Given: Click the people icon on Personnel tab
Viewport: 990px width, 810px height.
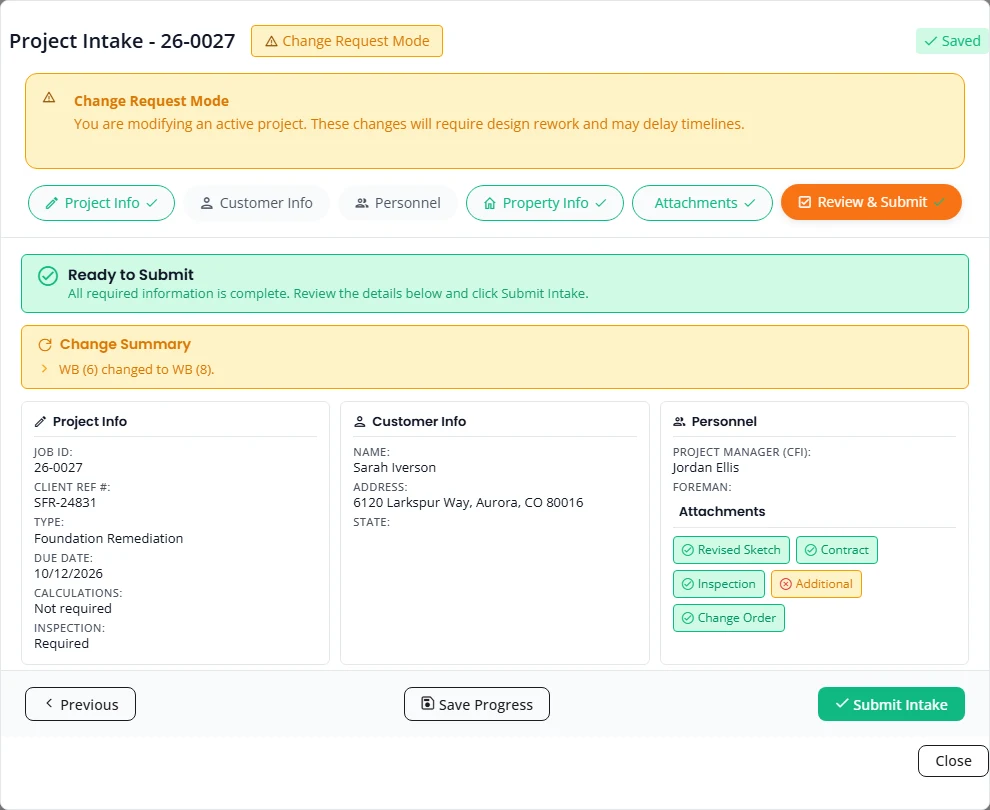Looking at the screenshot, I should tap(362, 203).
